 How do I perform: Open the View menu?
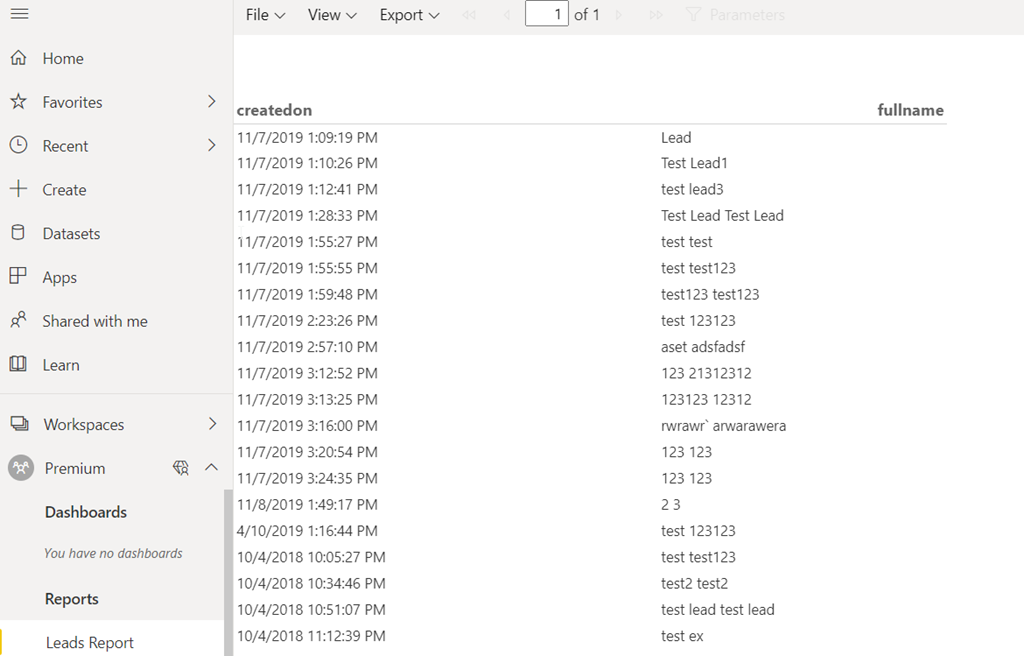click(x=332, y=15)
